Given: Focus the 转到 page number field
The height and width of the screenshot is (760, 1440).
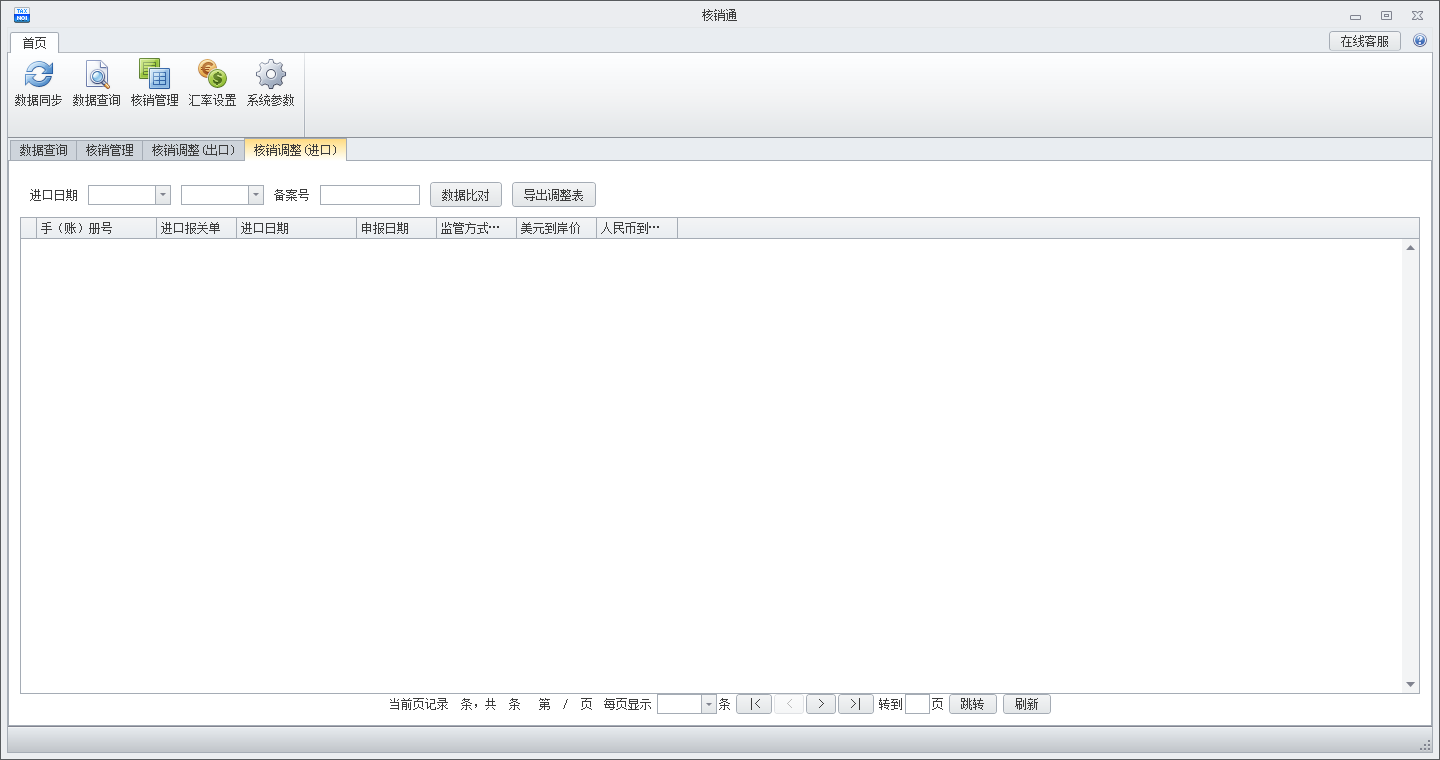Looking at the screenshot, I should pyautogui.click(x=917, y=704).
